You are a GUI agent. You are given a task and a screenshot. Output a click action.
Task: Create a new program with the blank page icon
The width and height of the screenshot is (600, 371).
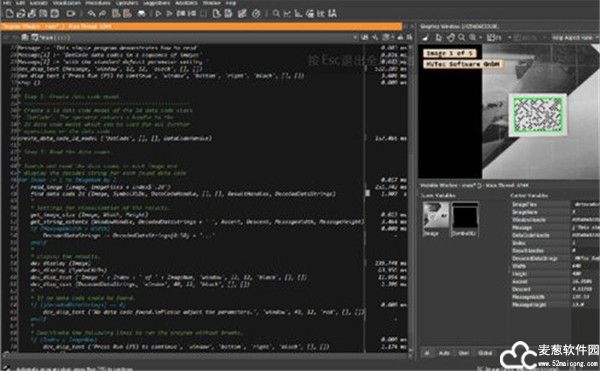click(9, 14)
